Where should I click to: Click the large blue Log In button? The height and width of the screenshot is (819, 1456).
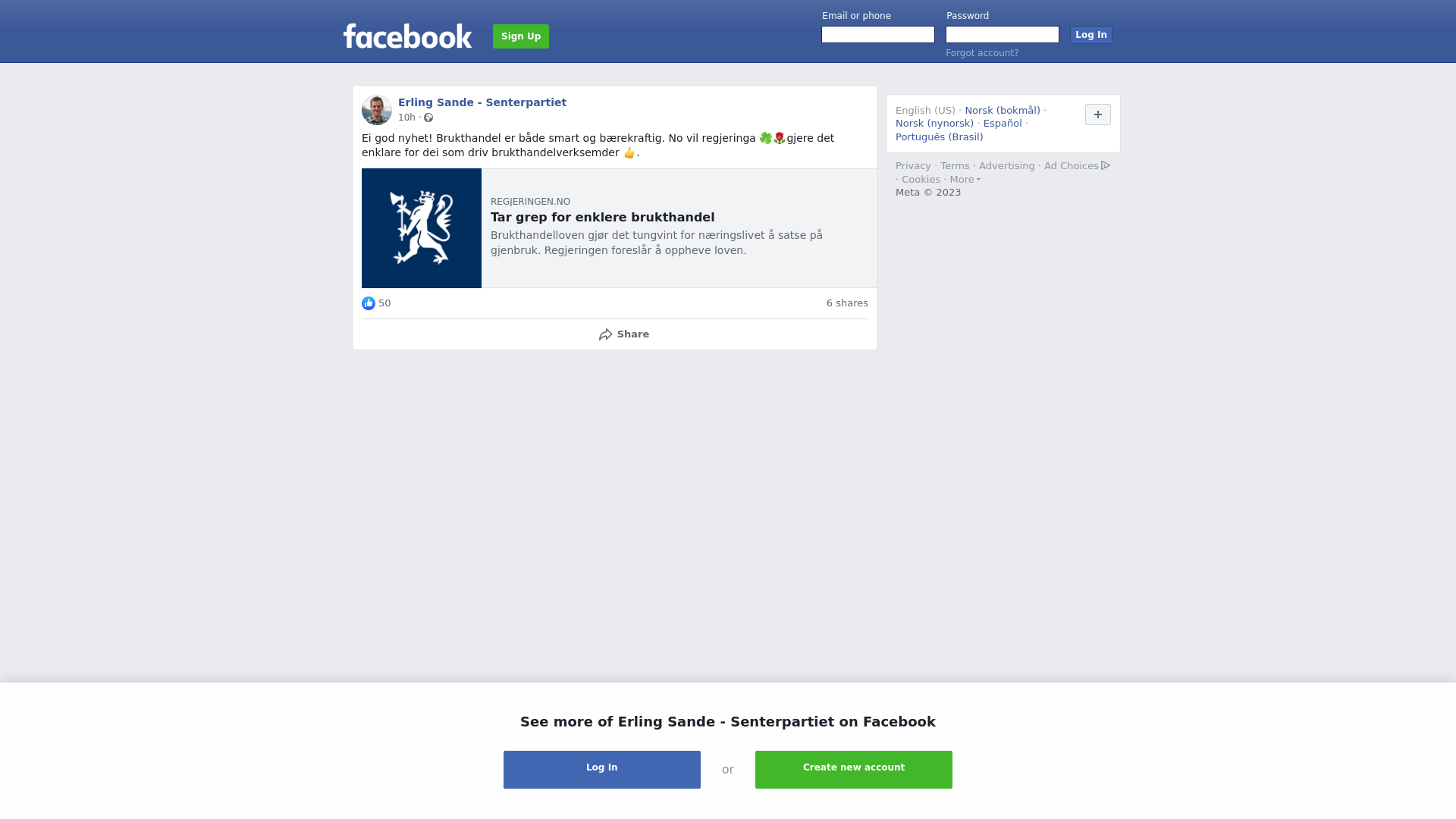point(602,770)
